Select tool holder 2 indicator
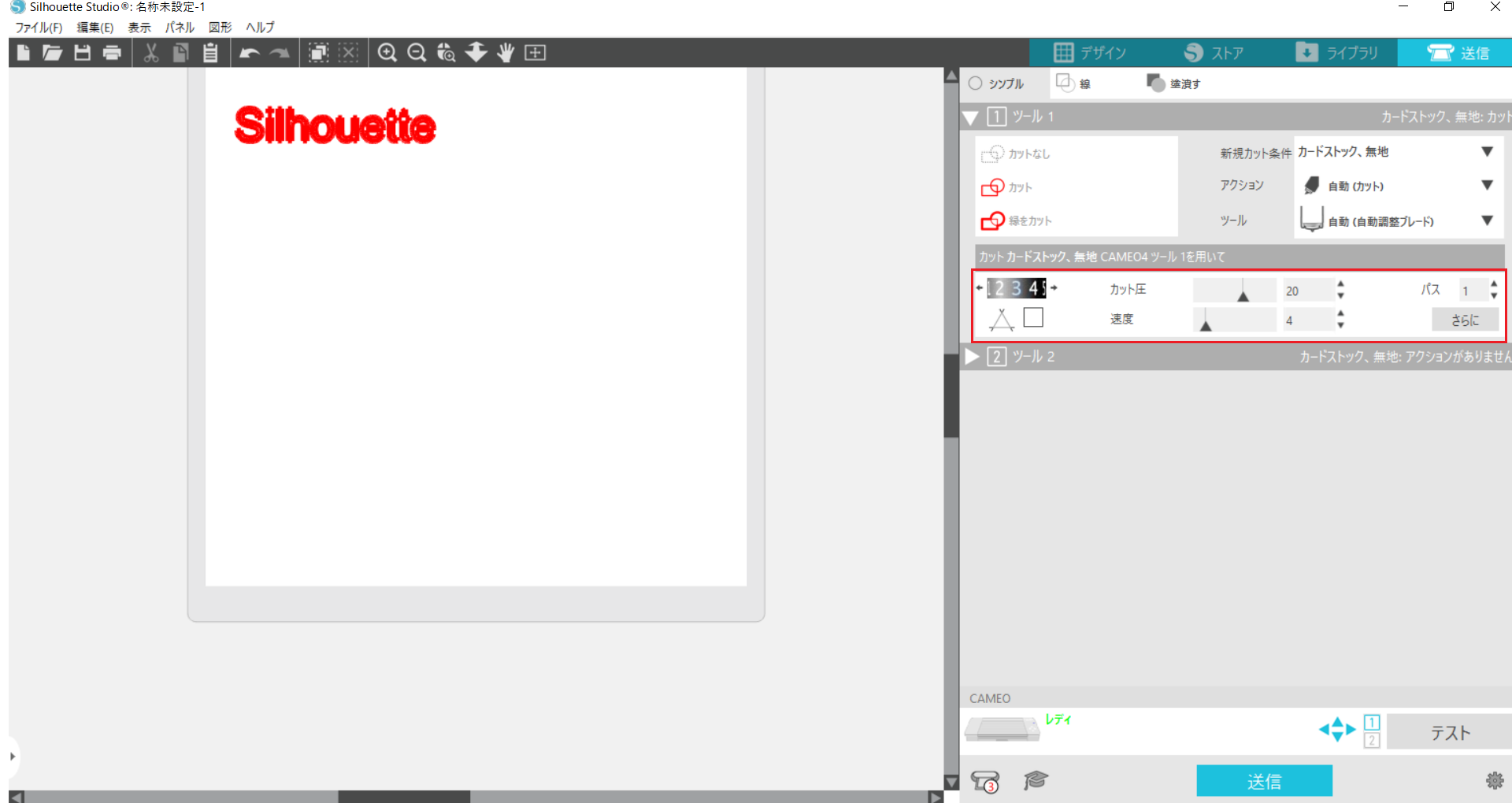This screenshot has width=1512, height=803. [1372, 740]
